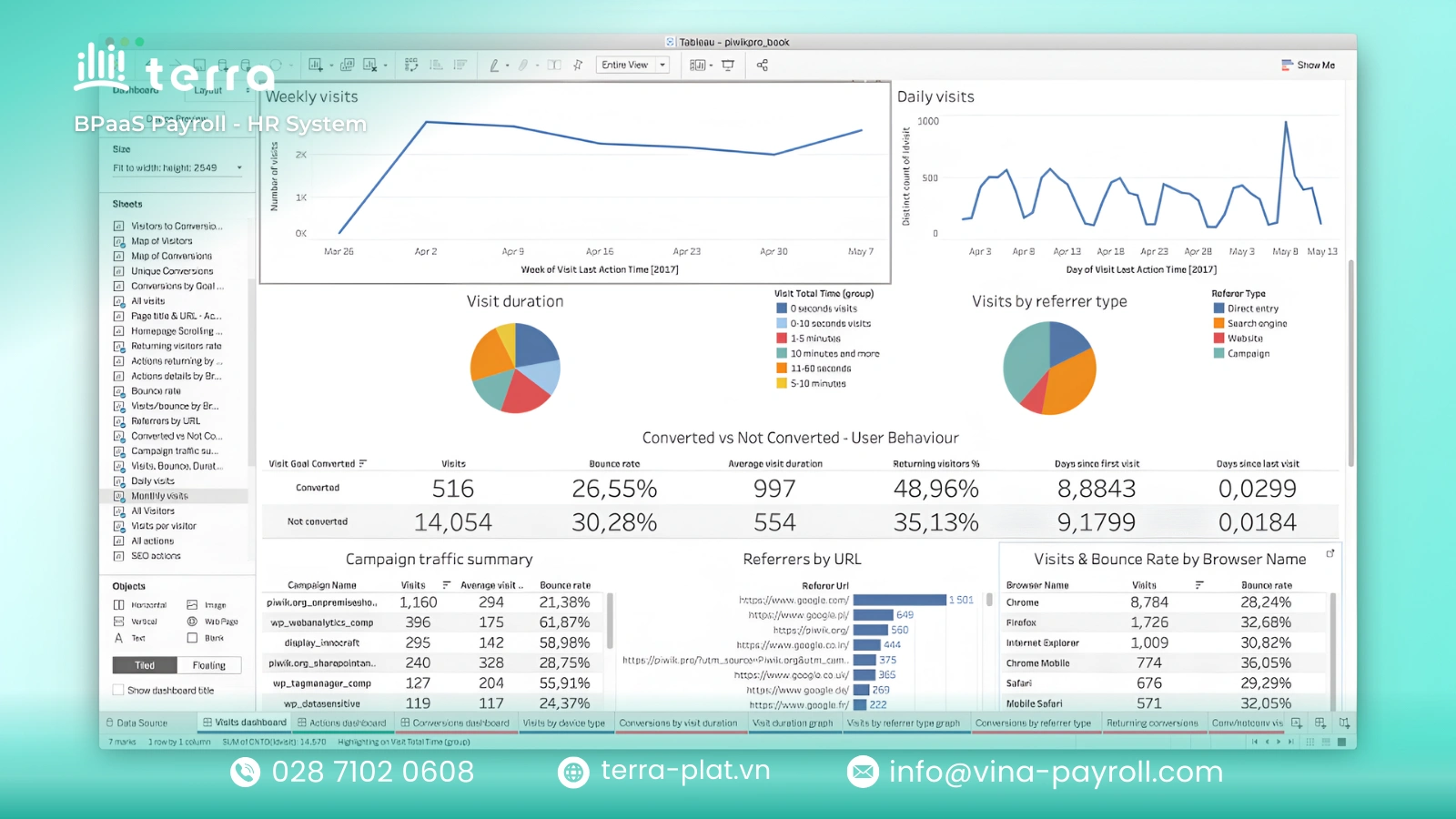1456x819 pixels.
Task: Click the Share workbook icon
Action: (x=763, y=65)
